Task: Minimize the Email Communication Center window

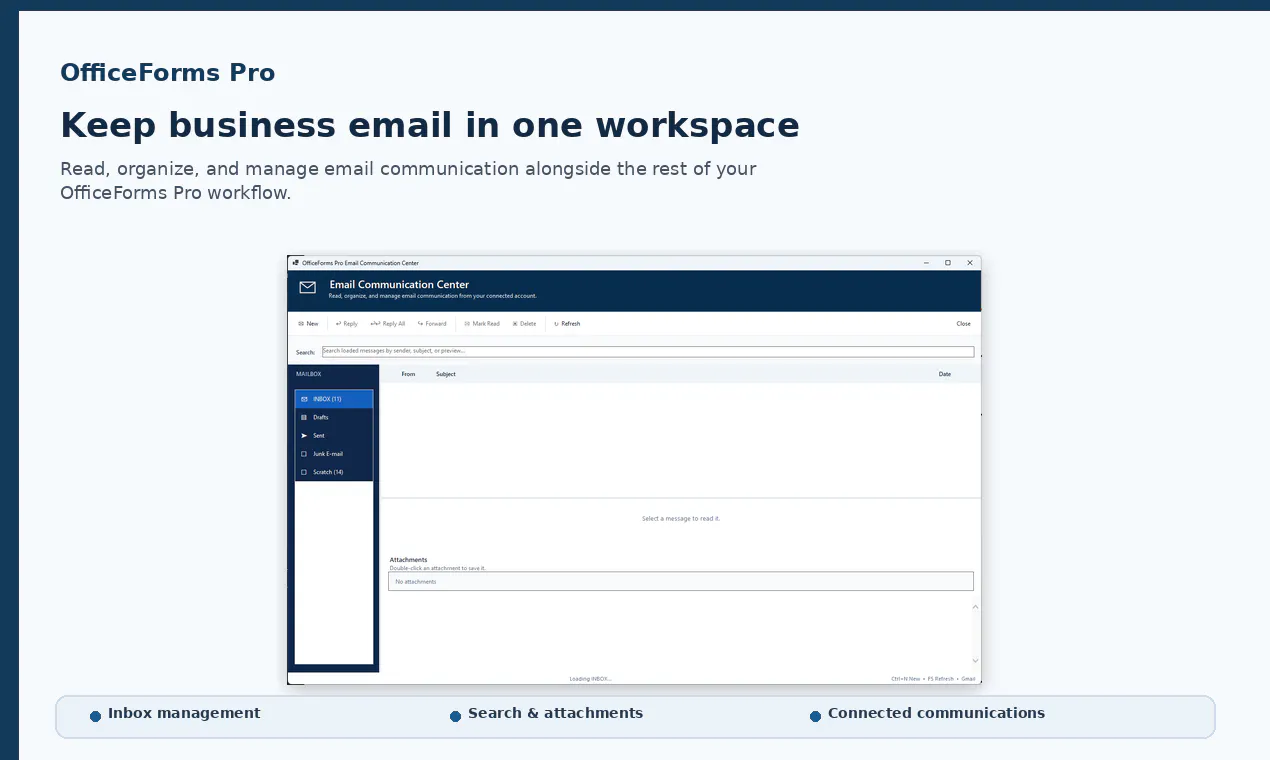Action: pyautogui.click(x=927, y=263)
